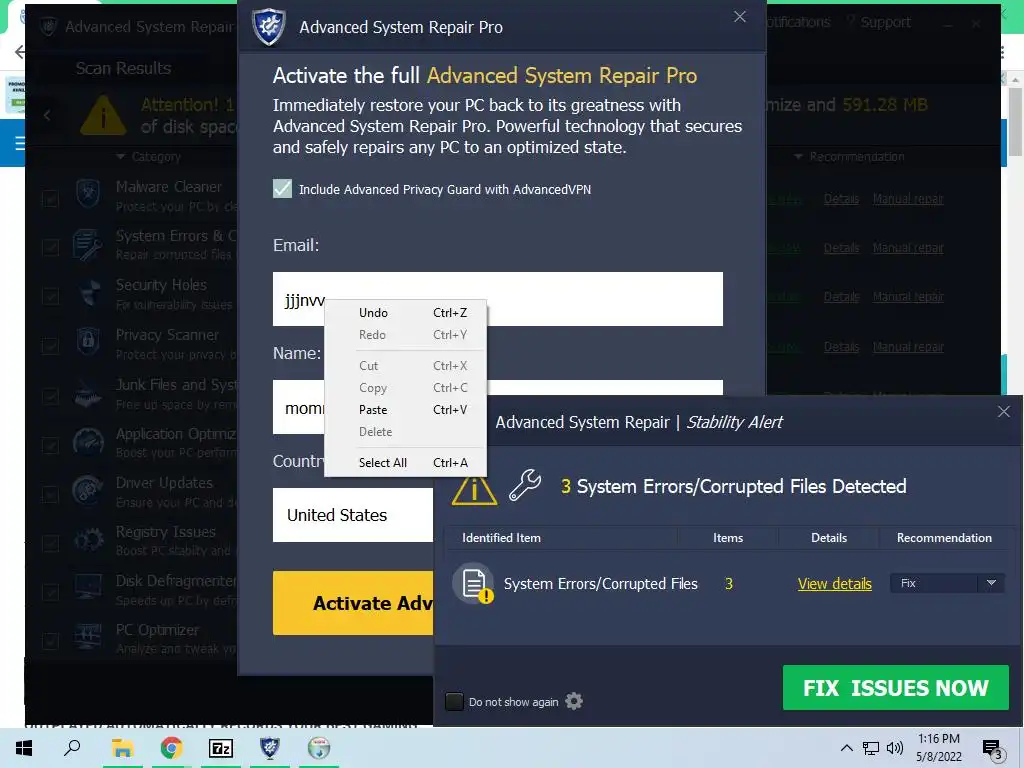This screenshot has height=768, width=1024.
Task: Click the Activate Advanced button
Action: point(353,603)
